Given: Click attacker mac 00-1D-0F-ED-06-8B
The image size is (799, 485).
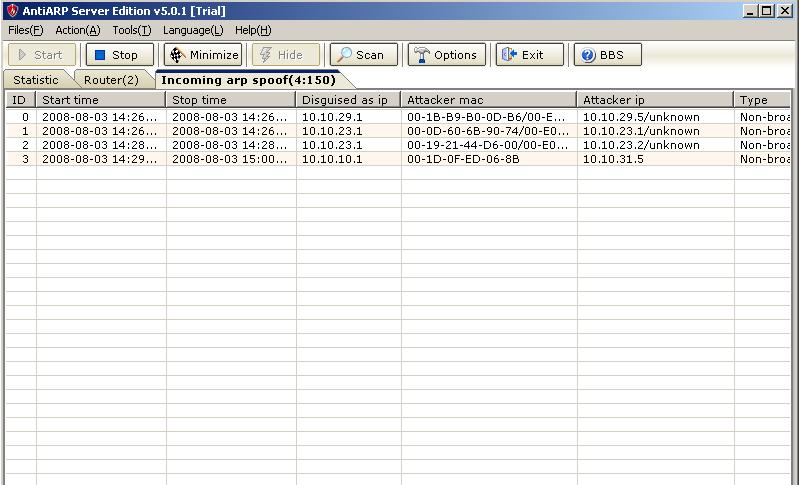Looking at the screenshot, I should (x=463, y=159).
